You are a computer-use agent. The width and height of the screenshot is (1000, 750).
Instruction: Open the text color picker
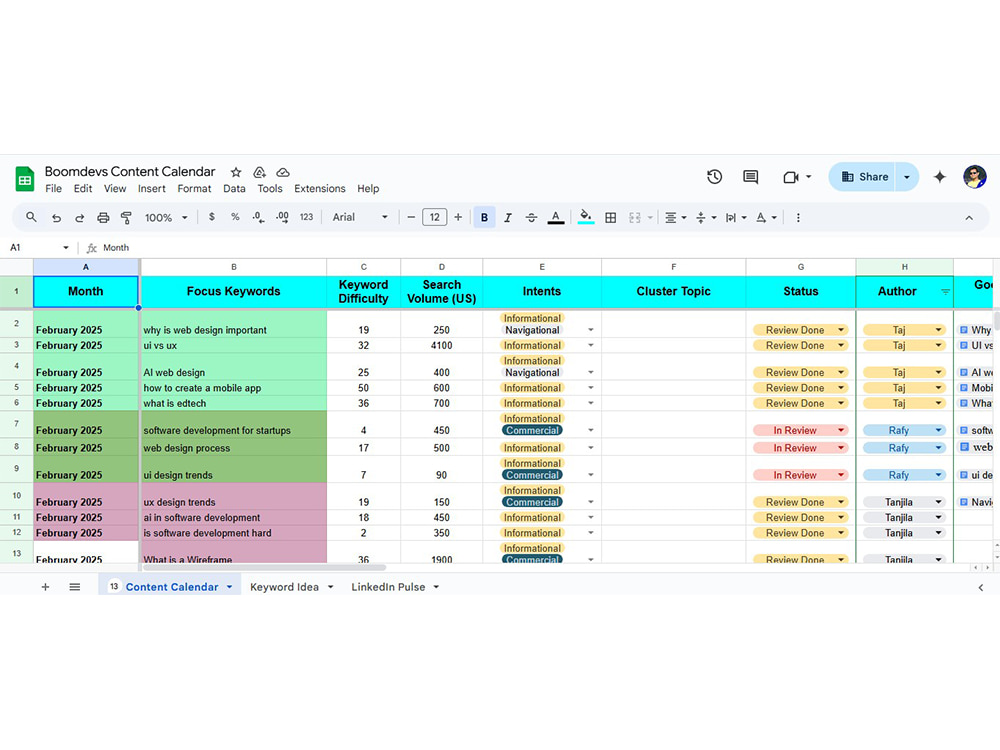click(x=556, y=218)
